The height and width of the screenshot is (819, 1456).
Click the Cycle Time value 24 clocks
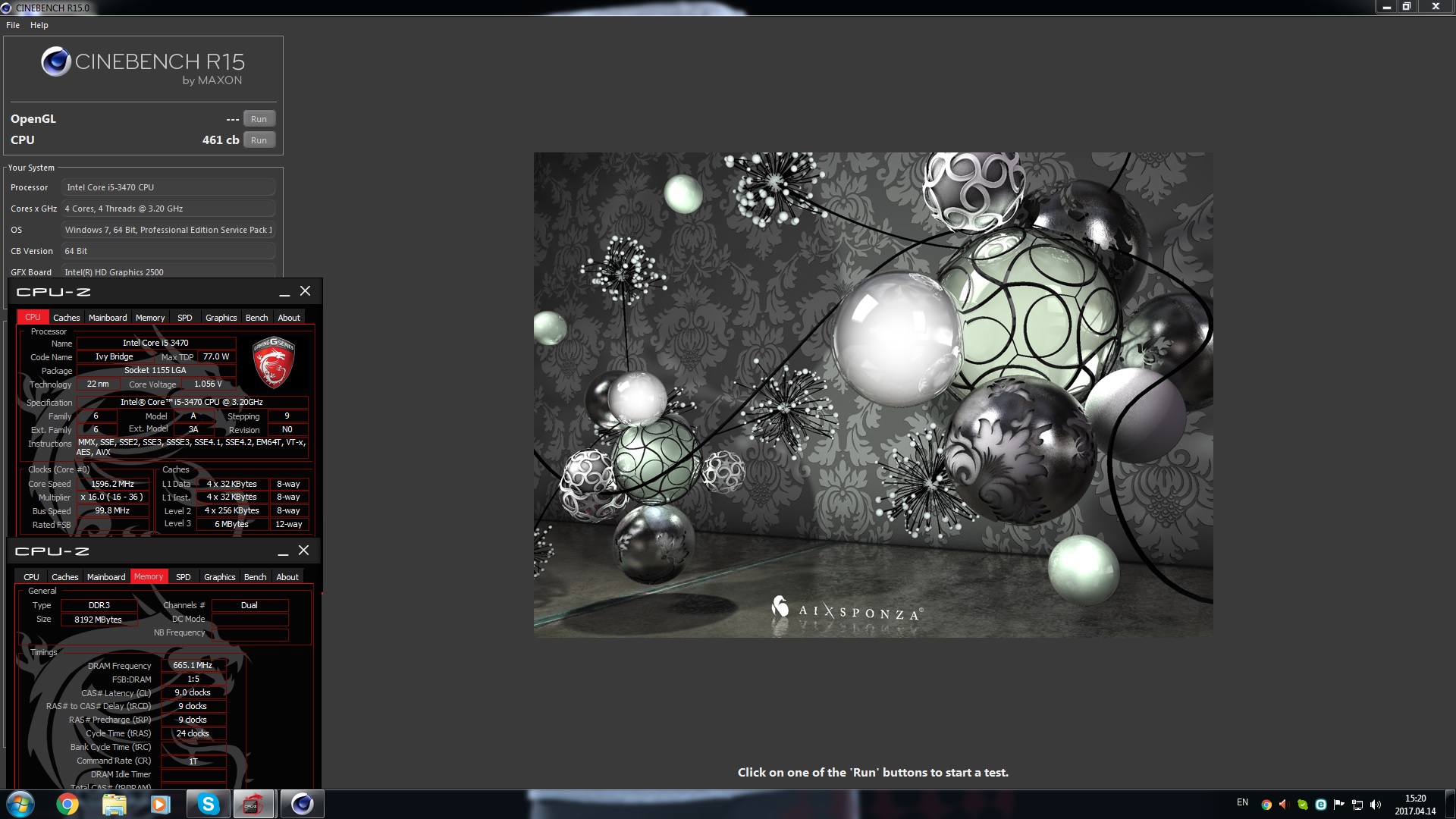193,733
